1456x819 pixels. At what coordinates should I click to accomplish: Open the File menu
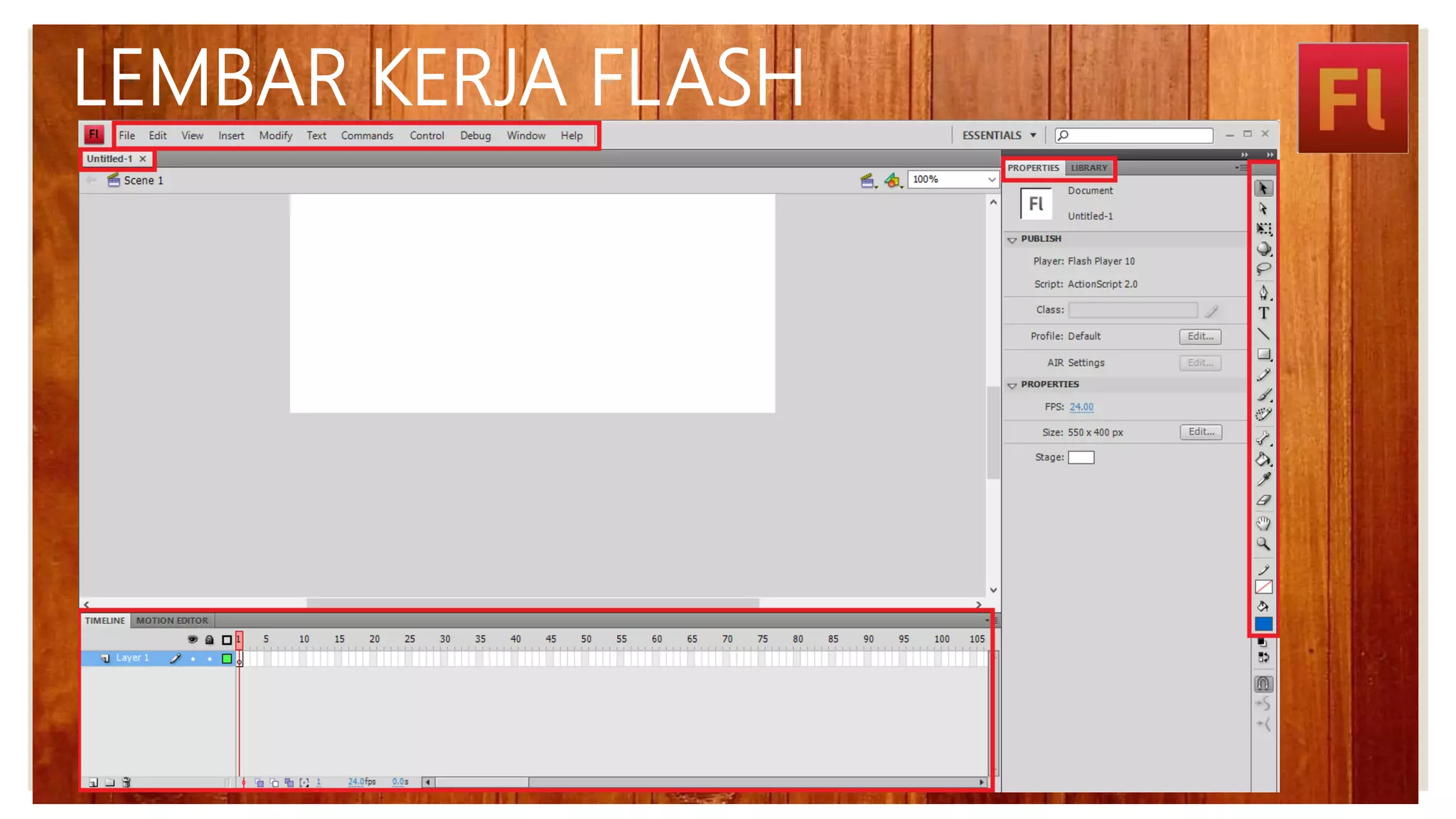click(127, 136)
